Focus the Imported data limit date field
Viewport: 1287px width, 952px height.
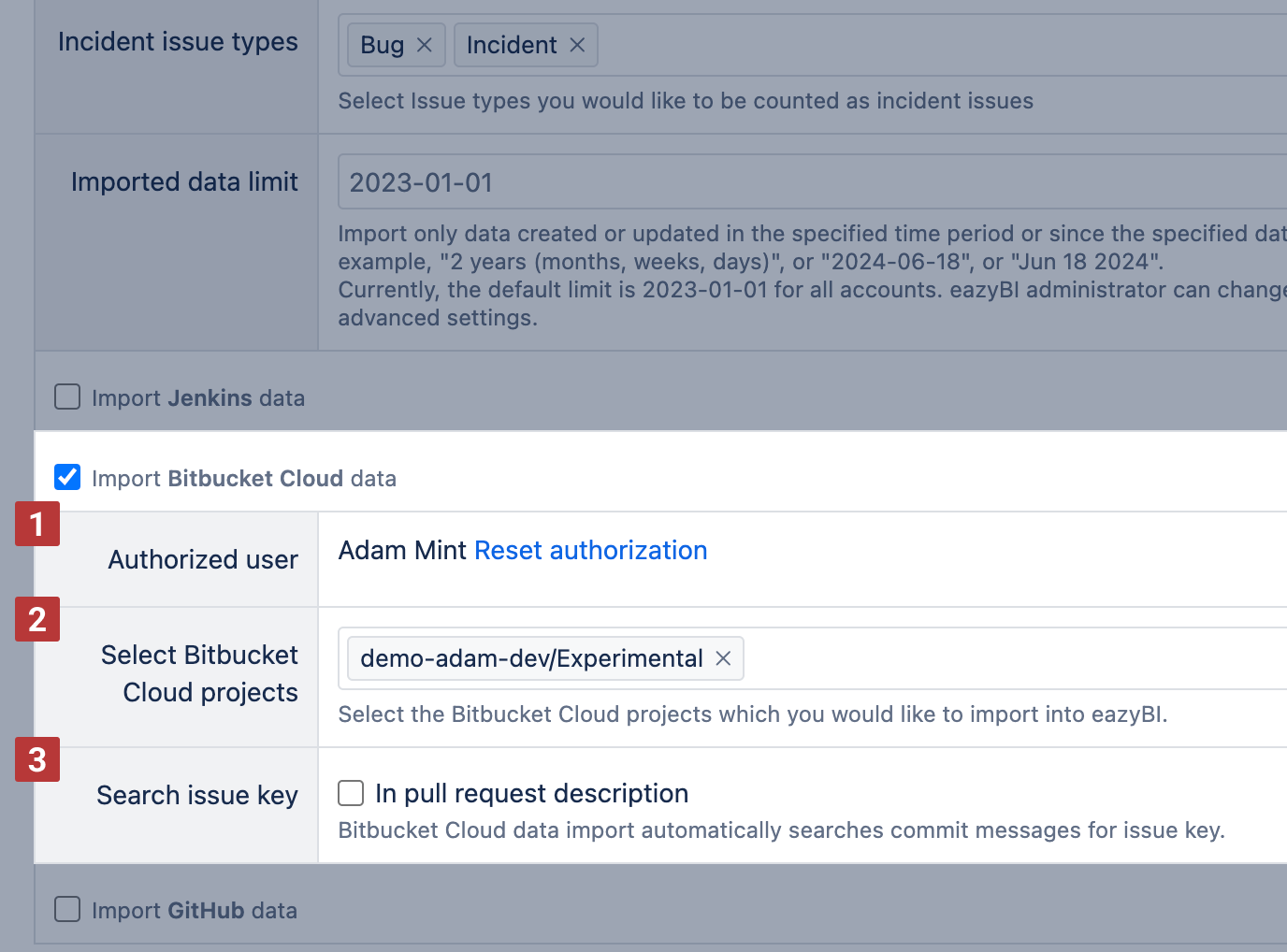(x=813, y=181)
